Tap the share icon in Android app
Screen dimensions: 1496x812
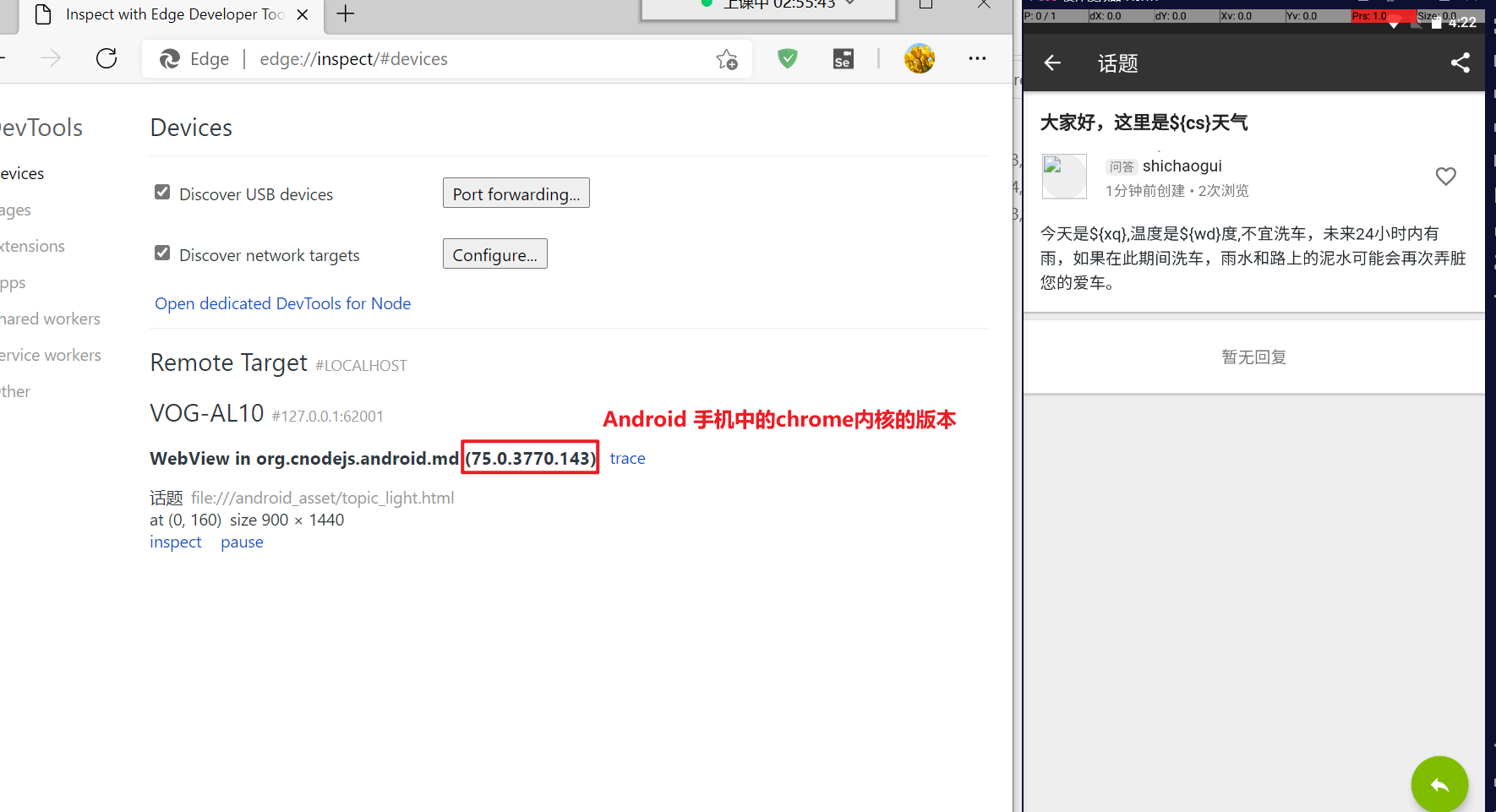(1461, 63)
